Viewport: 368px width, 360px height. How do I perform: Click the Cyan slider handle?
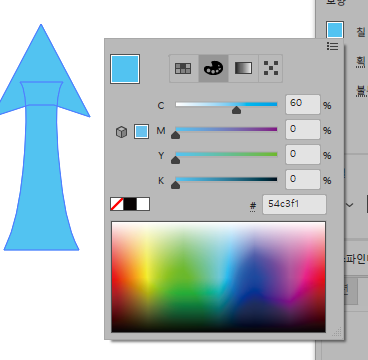236,110
